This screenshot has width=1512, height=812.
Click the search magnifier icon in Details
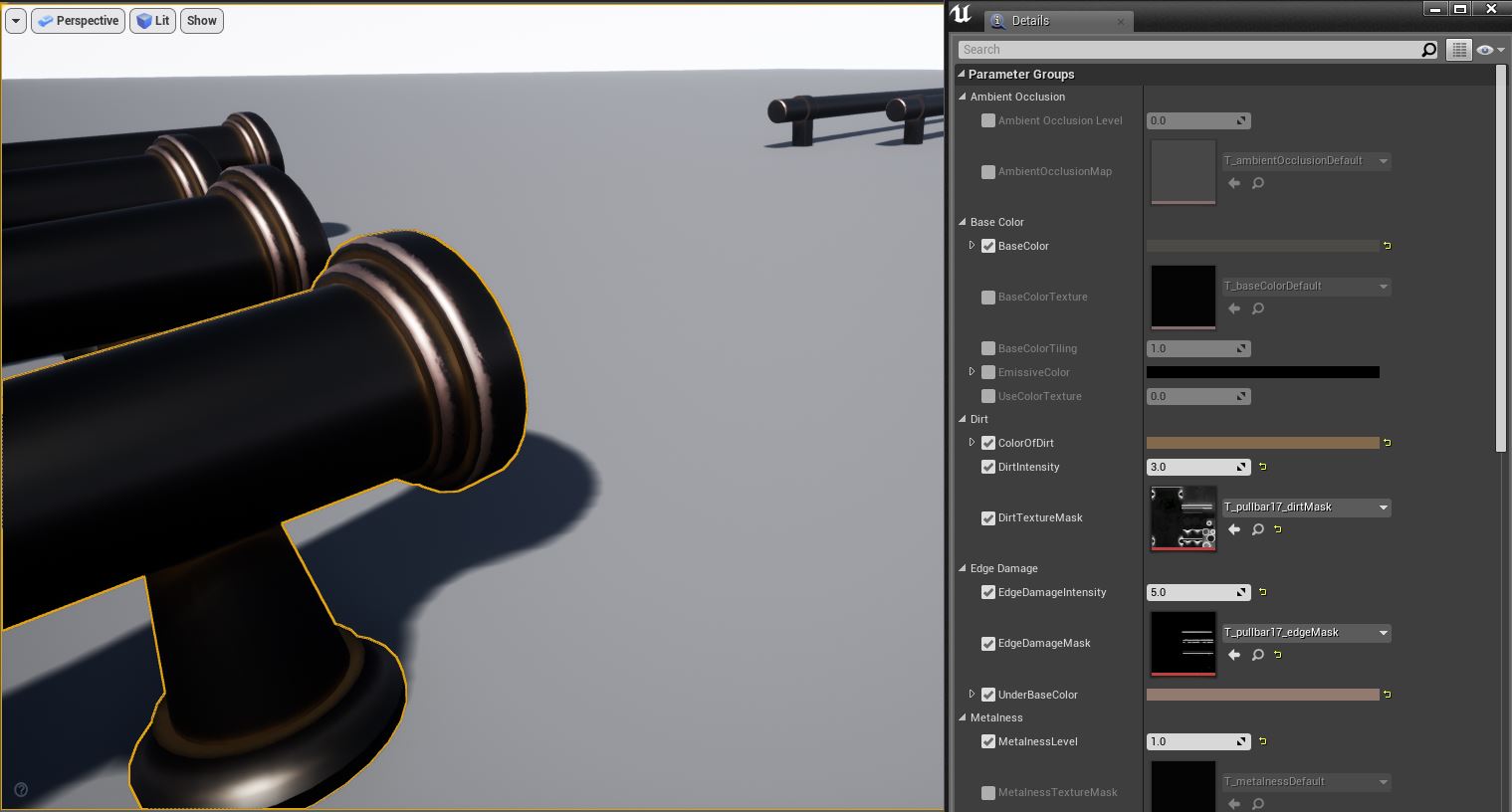pyautogui.click(x=1428, y=50)
